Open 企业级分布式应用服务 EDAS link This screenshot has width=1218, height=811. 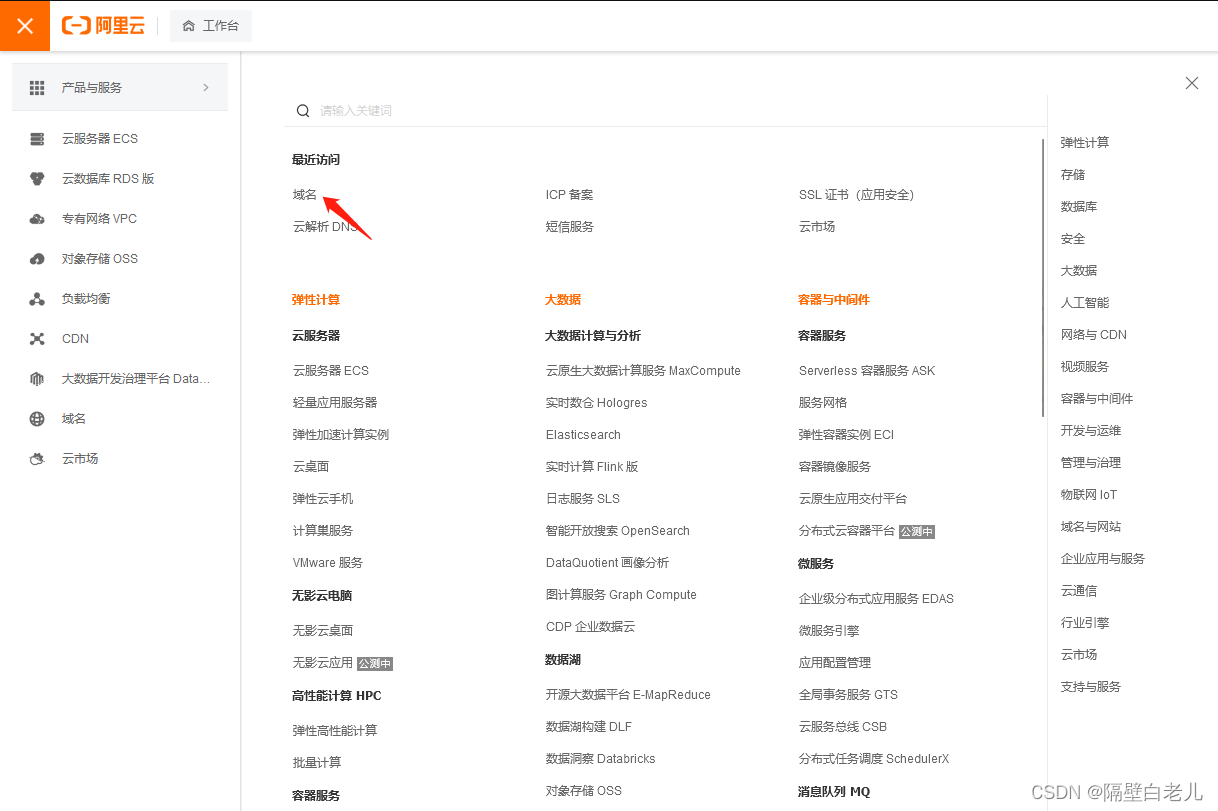[876, 599]
